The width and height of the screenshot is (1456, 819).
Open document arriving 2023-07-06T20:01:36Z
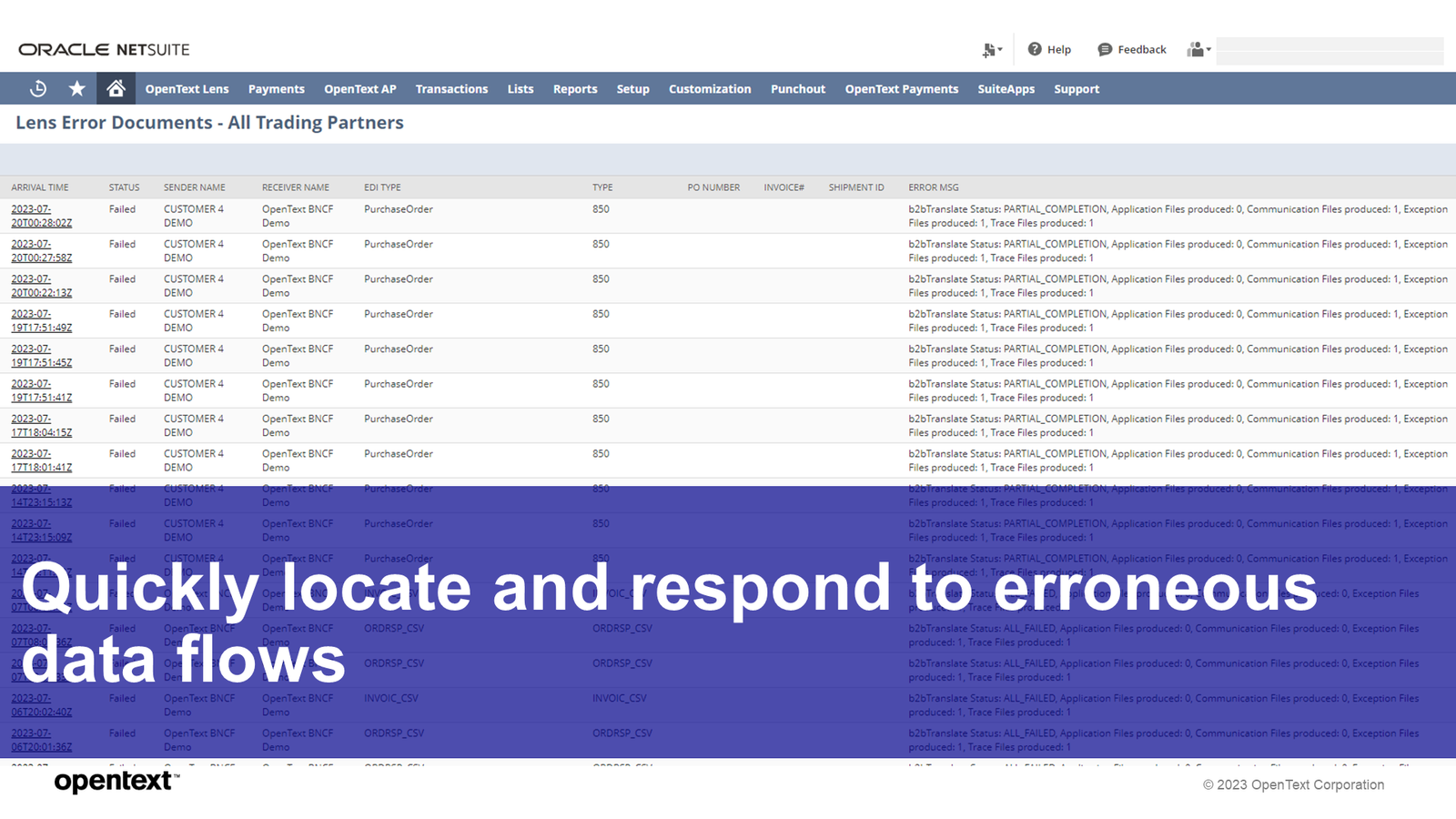click(41, 740)
